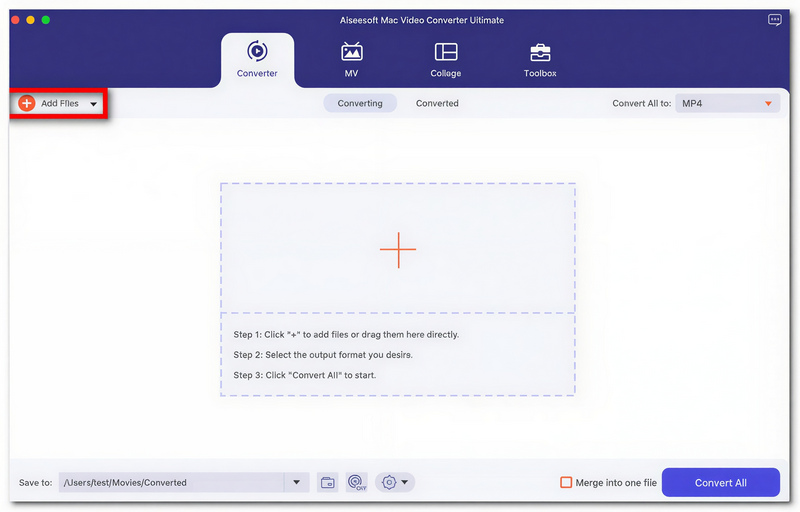Open the Toolbox tab
Screen dimensions: 800x512
(540, 60)
